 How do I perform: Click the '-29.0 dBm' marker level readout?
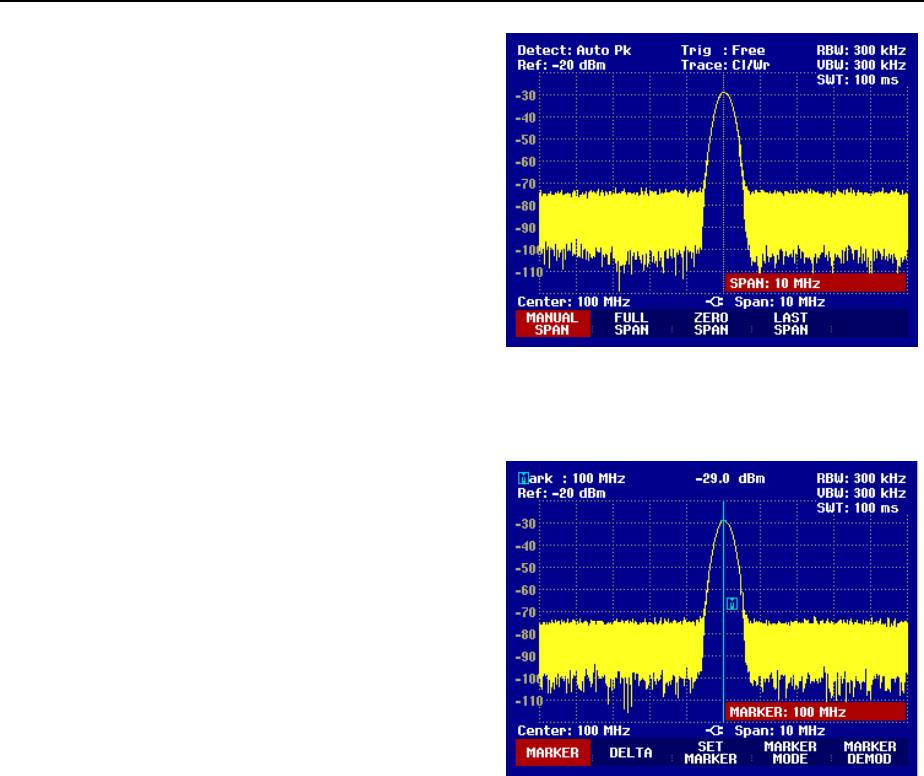(x=730, y=478)
